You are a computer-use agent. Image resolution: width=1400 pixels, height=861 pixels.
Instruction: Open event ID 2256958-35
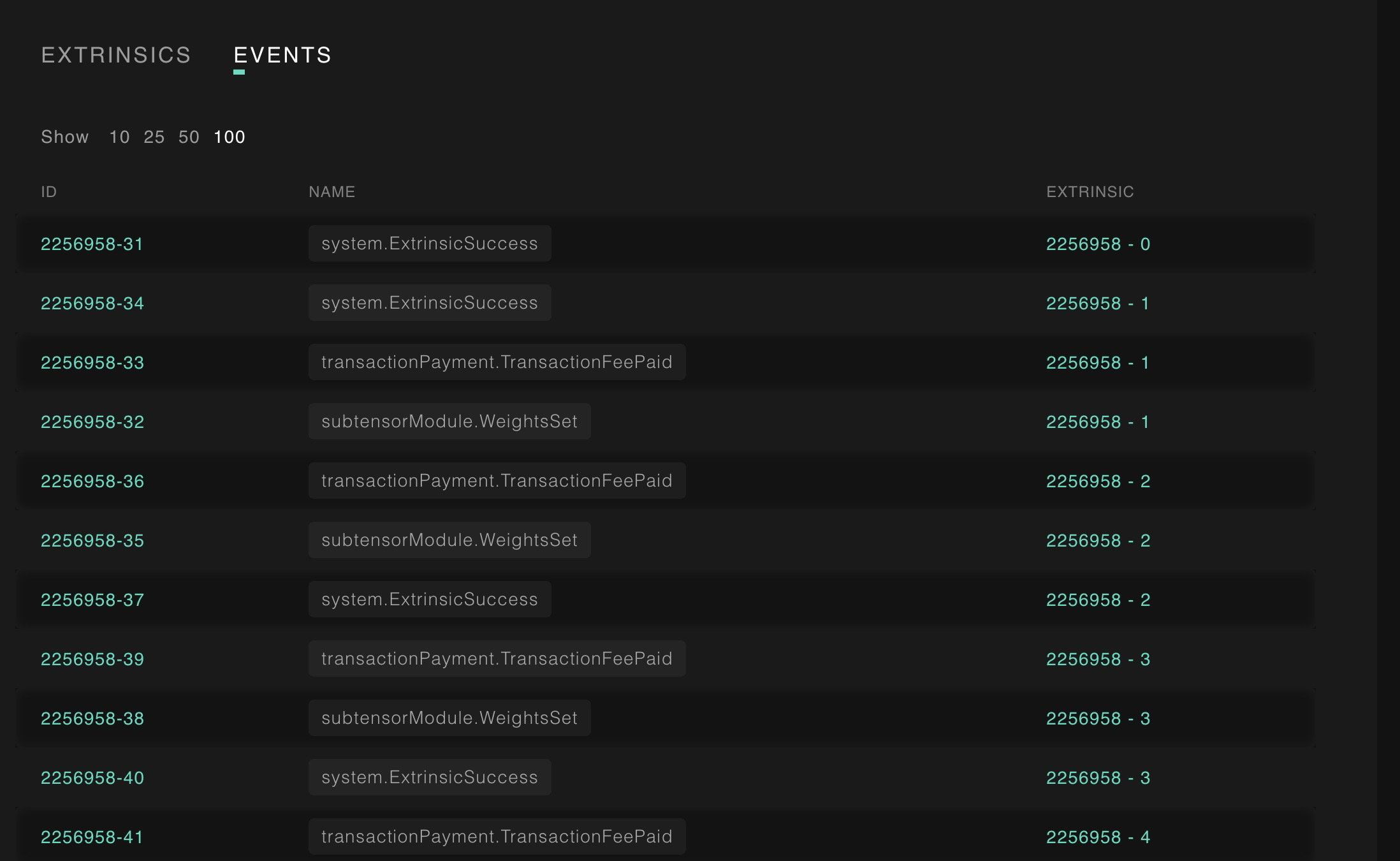point(92,541)
